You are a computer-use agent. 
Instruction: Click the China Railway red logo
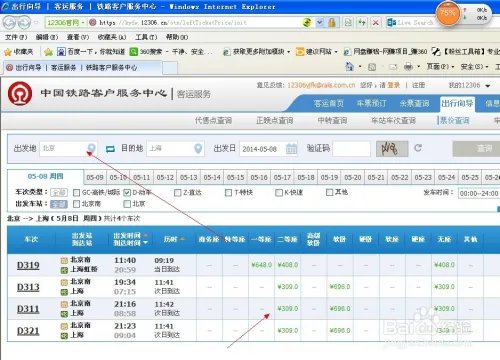click(x=20, y=94)
